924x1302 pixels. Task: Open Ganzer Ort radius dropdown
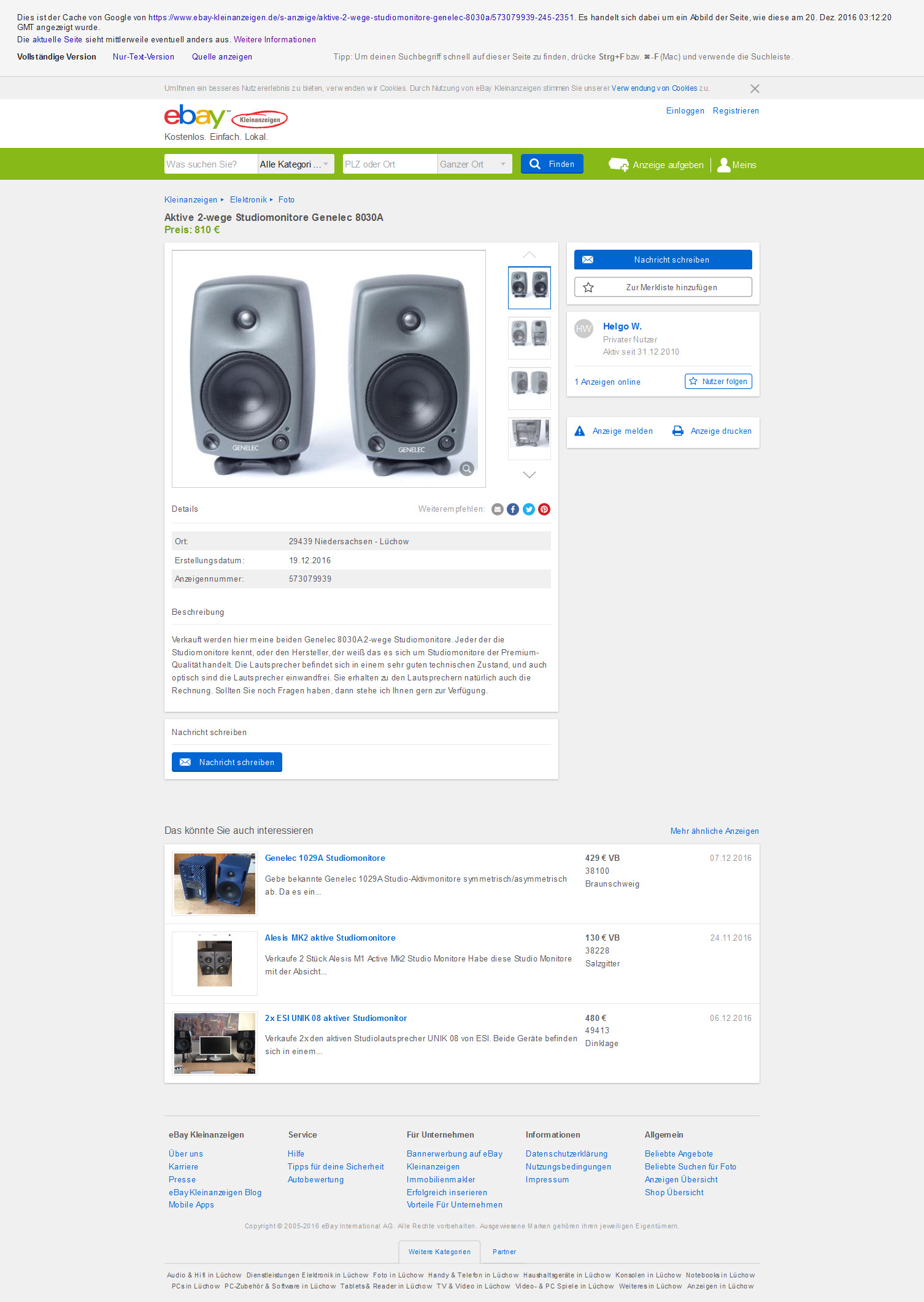tap(475, 164)
